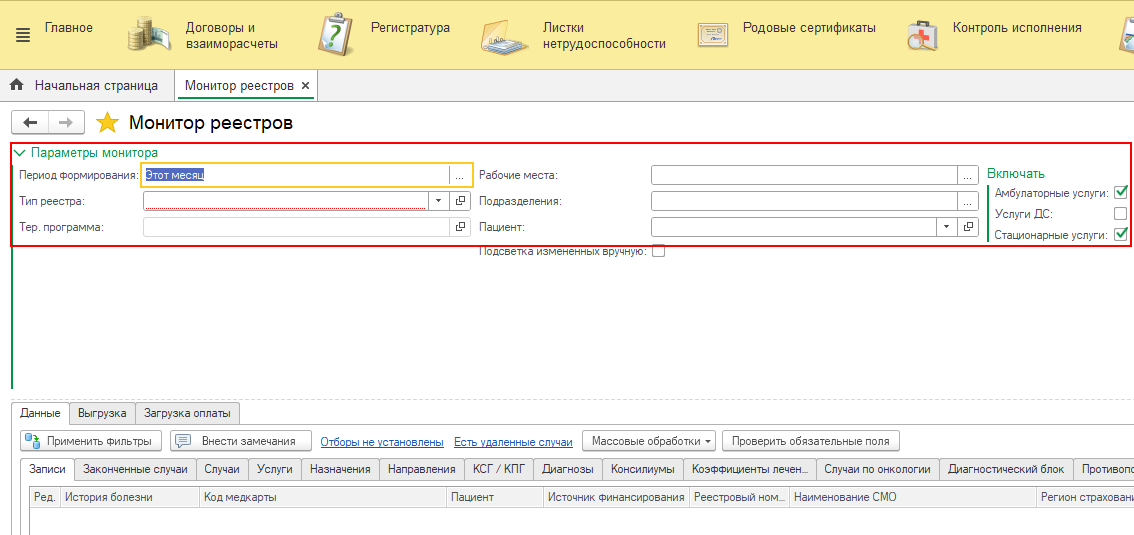The image size is (1134, 535).
Task: Toggle Подсветка измененных вручную checkbox
Action: [x=658, y=251]
